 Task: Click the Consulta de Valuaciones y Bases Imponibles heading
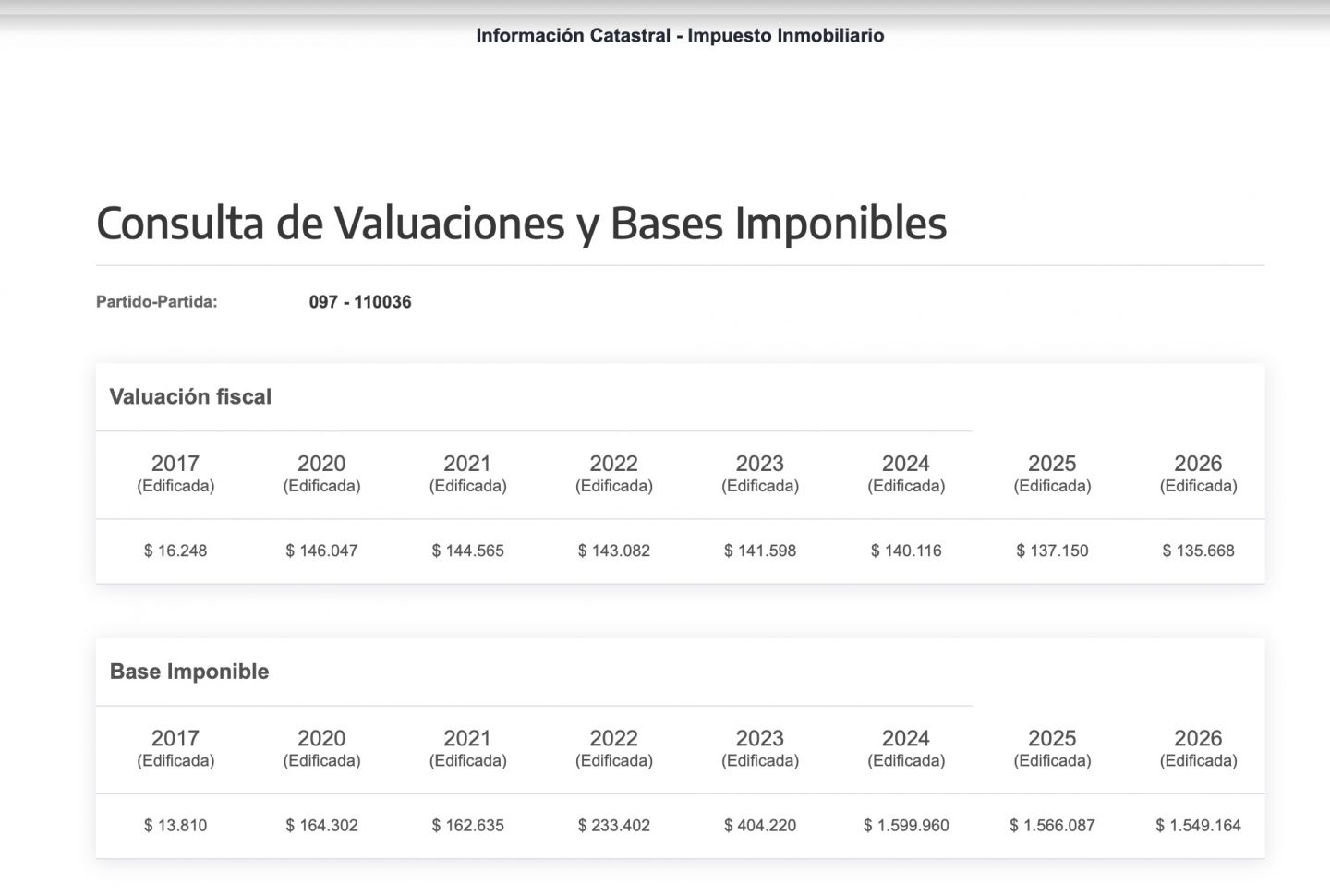521,223
